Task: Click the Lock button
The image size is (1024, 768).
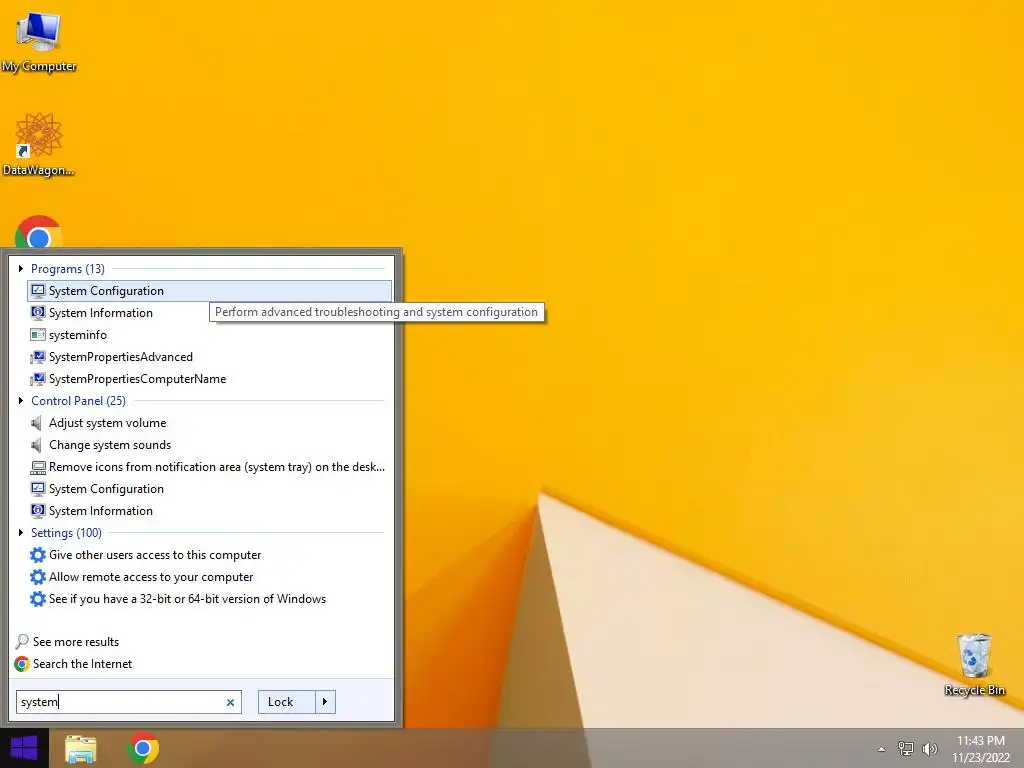Action: pyautogui.click(x=287, y=702)
